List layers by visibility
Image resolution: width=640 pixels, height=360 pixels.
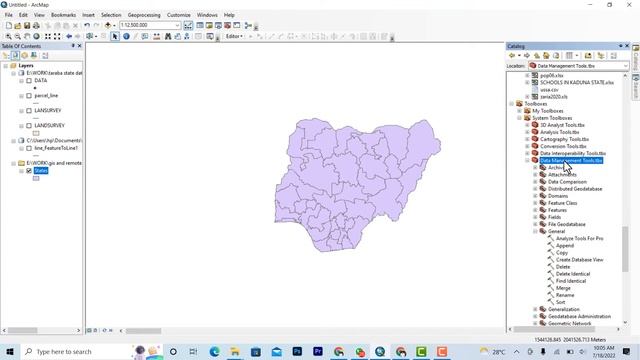coord(24,56)
